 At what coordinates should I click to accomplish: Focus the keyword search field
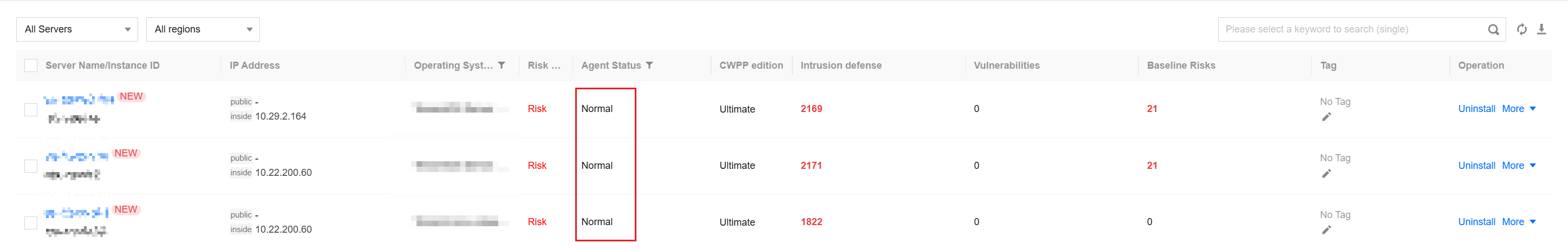pos(1351,29)
